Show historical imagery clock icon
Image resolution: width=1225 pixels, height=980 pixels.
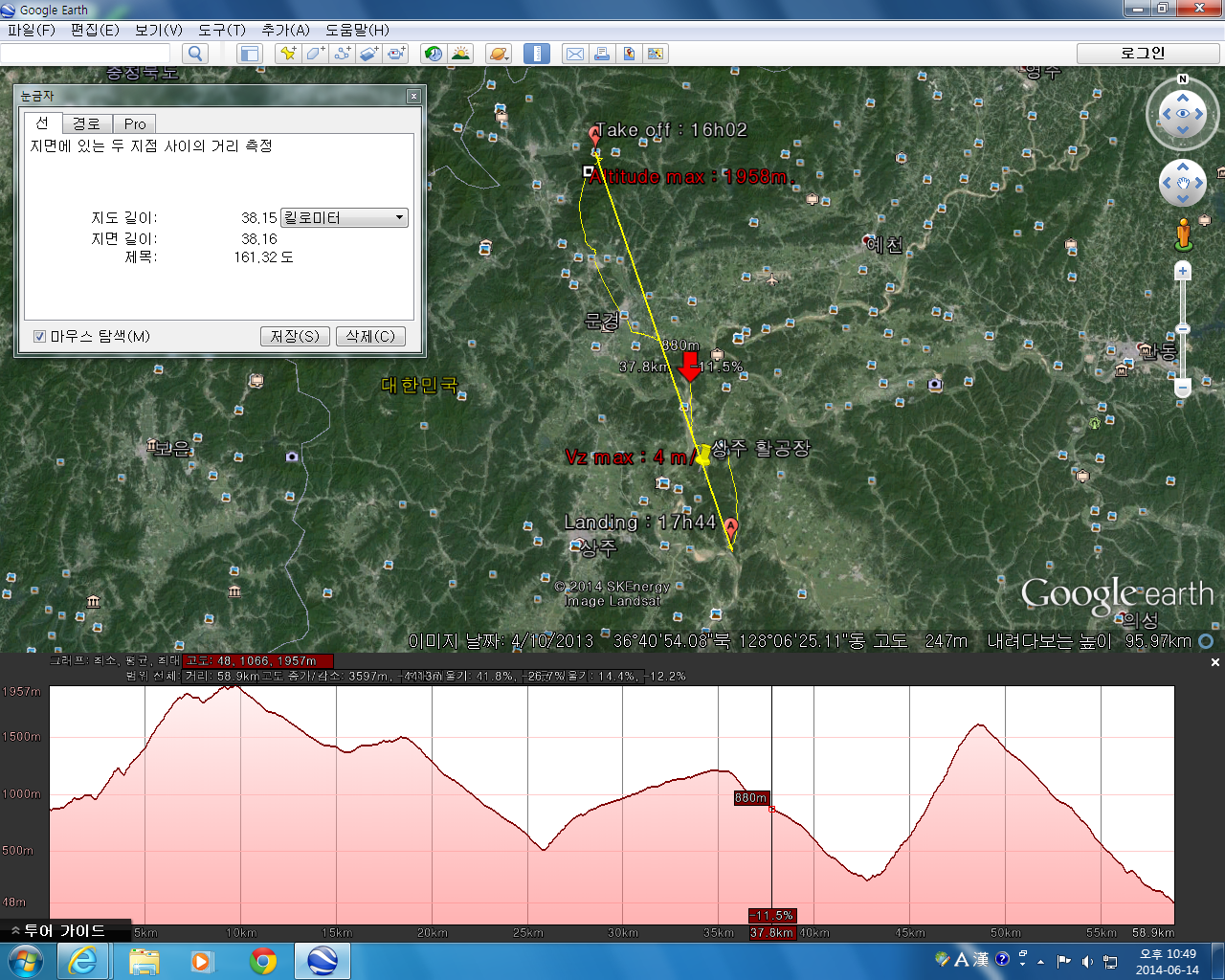pyautogui.click(x=434, y=54)
